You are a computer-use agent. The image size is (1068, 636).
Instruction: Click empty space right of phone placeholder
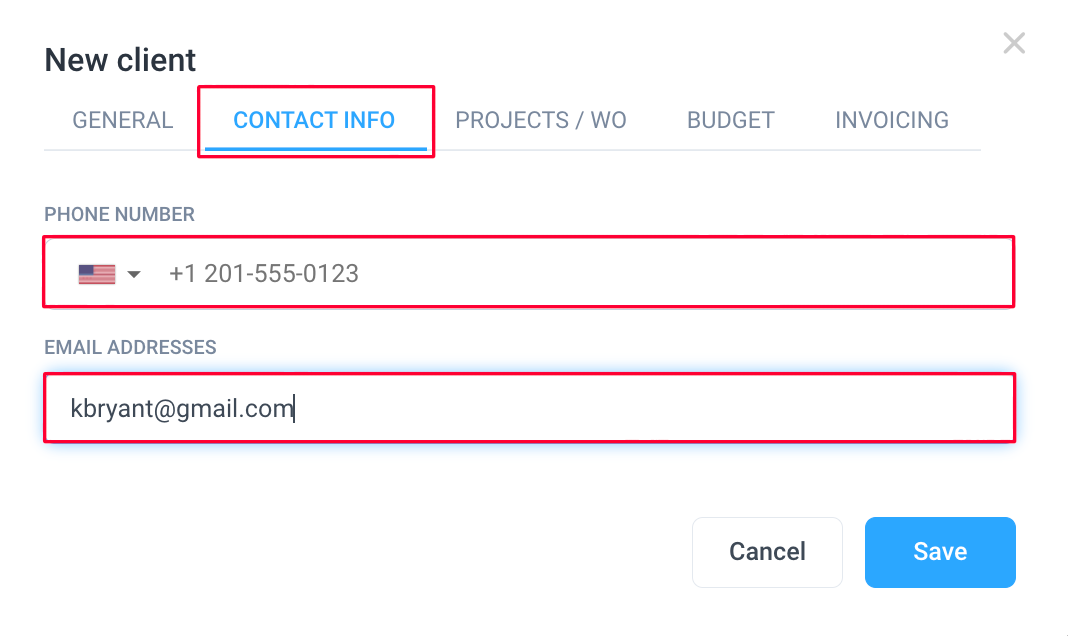point(681,274)
